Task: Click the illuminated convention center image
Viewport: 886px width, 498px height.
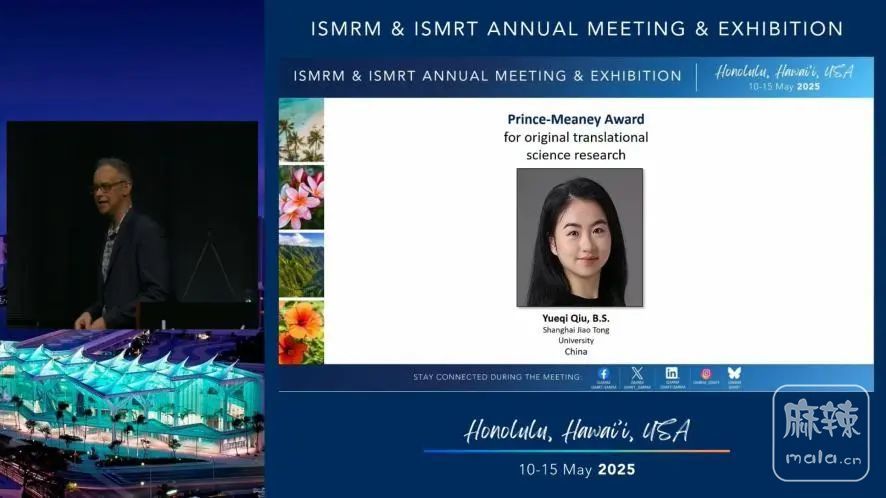Action: [x=132, y=414]
